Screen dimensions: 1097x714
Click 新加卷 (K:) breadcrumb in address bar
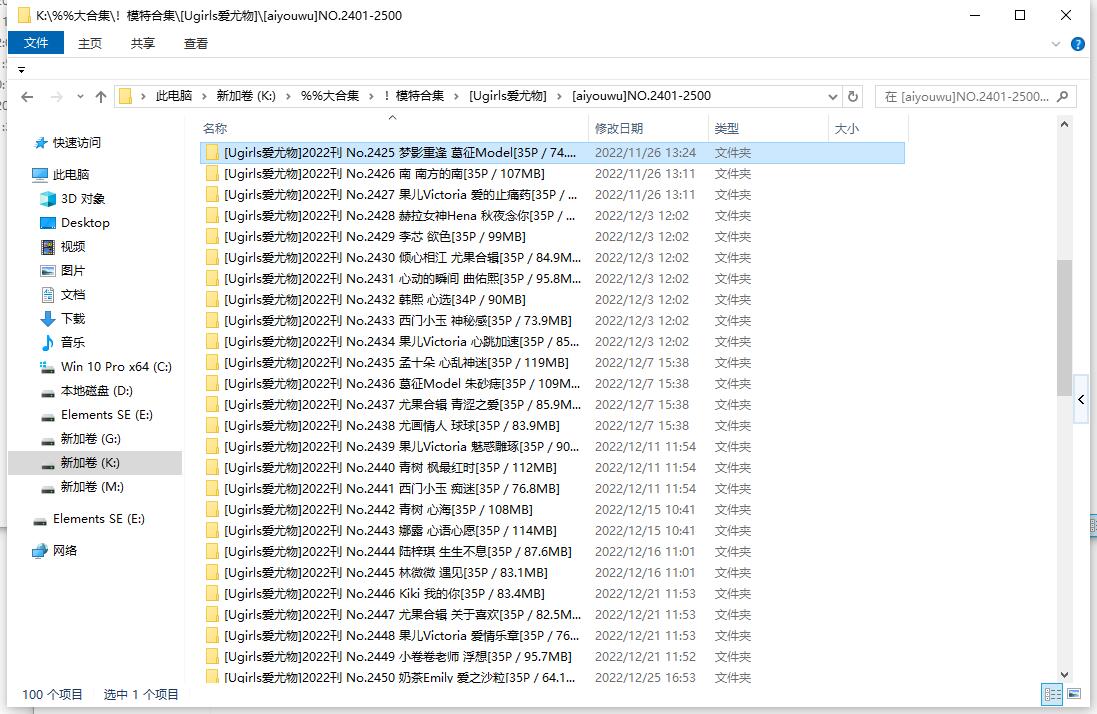(x=246, y=96)
